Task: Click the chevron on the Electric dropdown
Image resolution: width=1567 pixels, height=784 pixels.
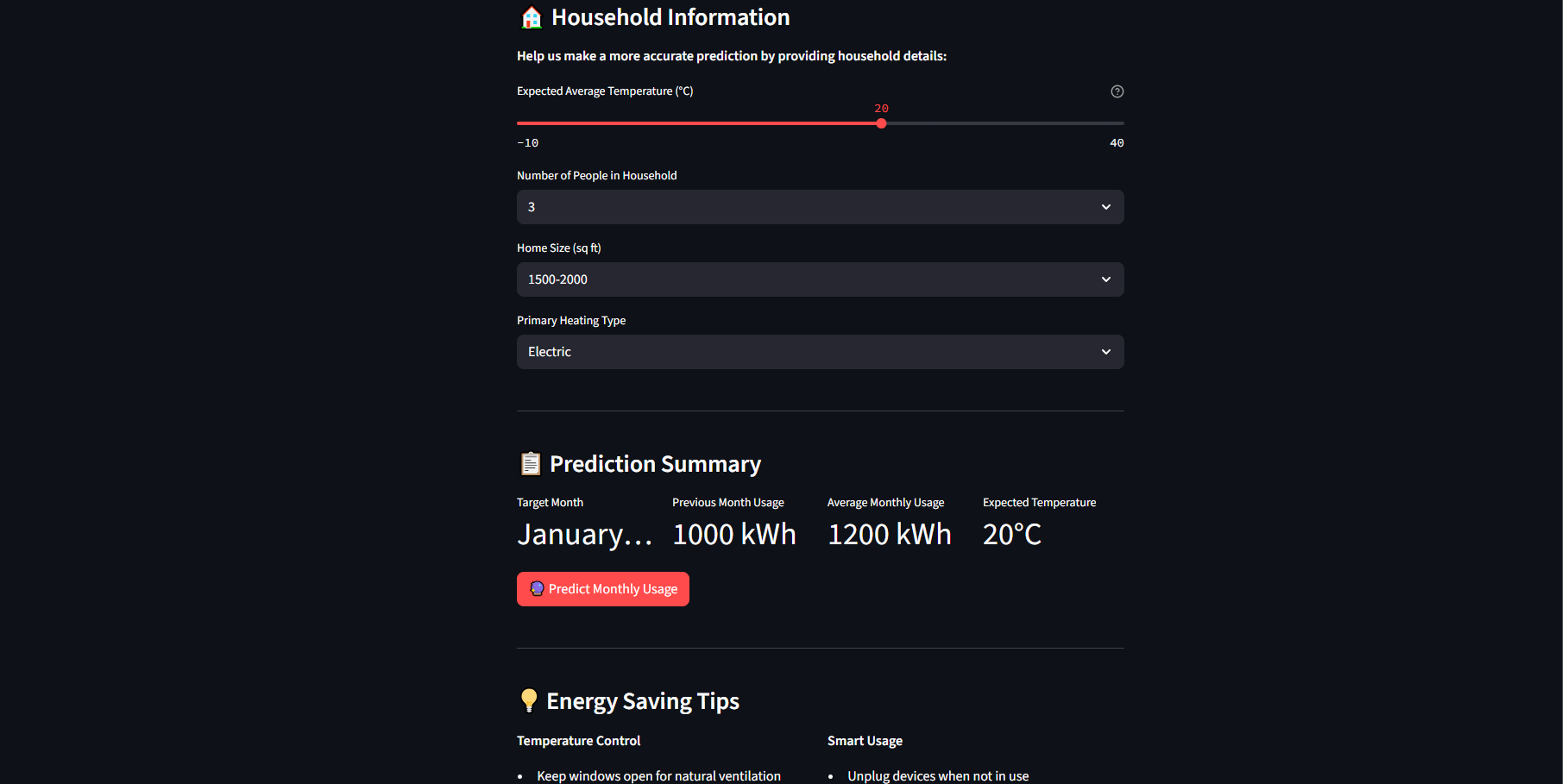Action: (x=1105, y=352)
